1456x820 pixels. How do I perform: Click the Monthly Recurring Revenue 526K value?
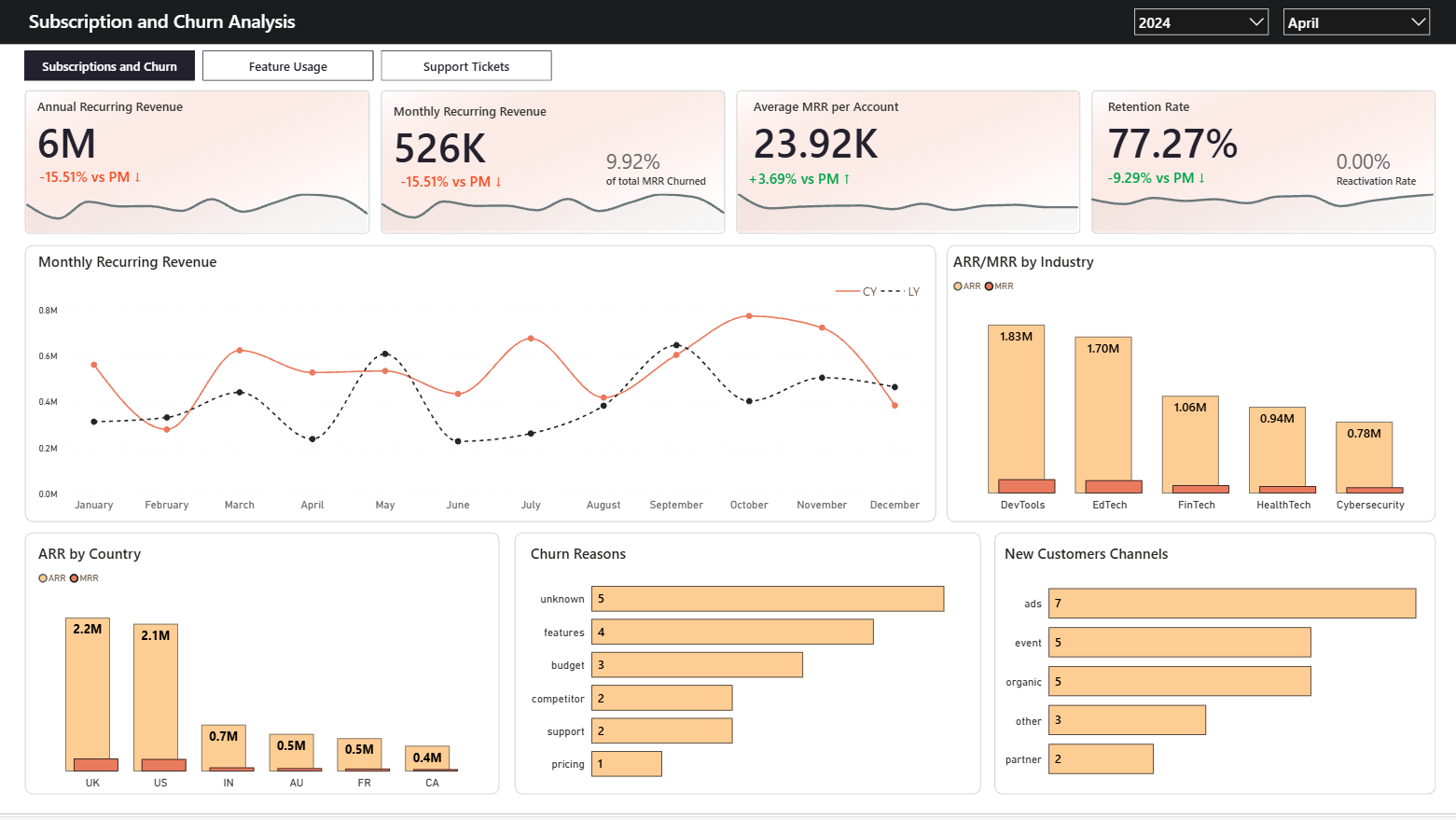[x=440, y=149]
